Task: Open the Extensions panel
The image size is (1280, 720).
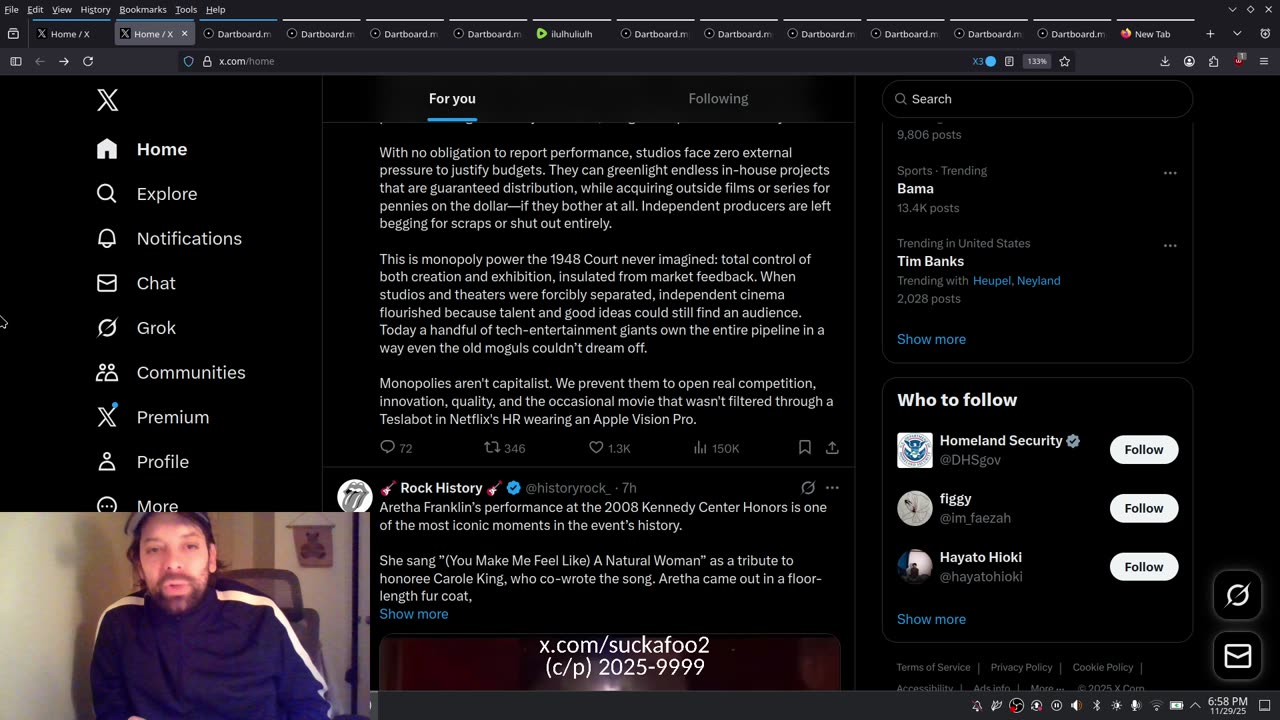Action: (1213, 61)
